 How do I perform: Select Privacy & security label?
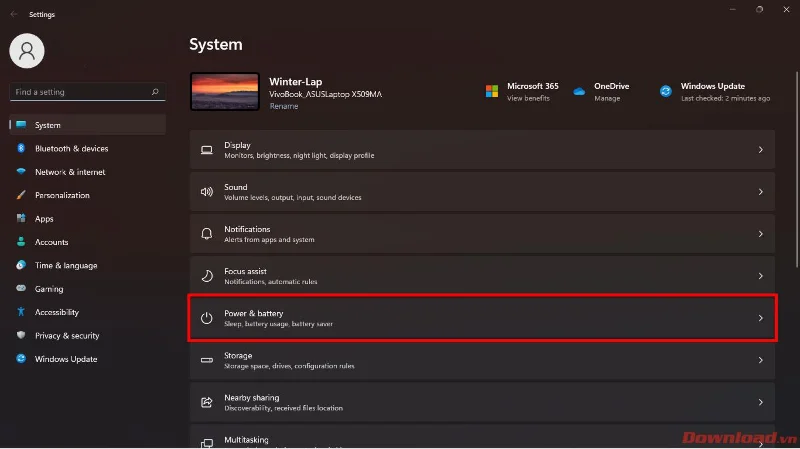pyautogui.click(x=67, y=336)
